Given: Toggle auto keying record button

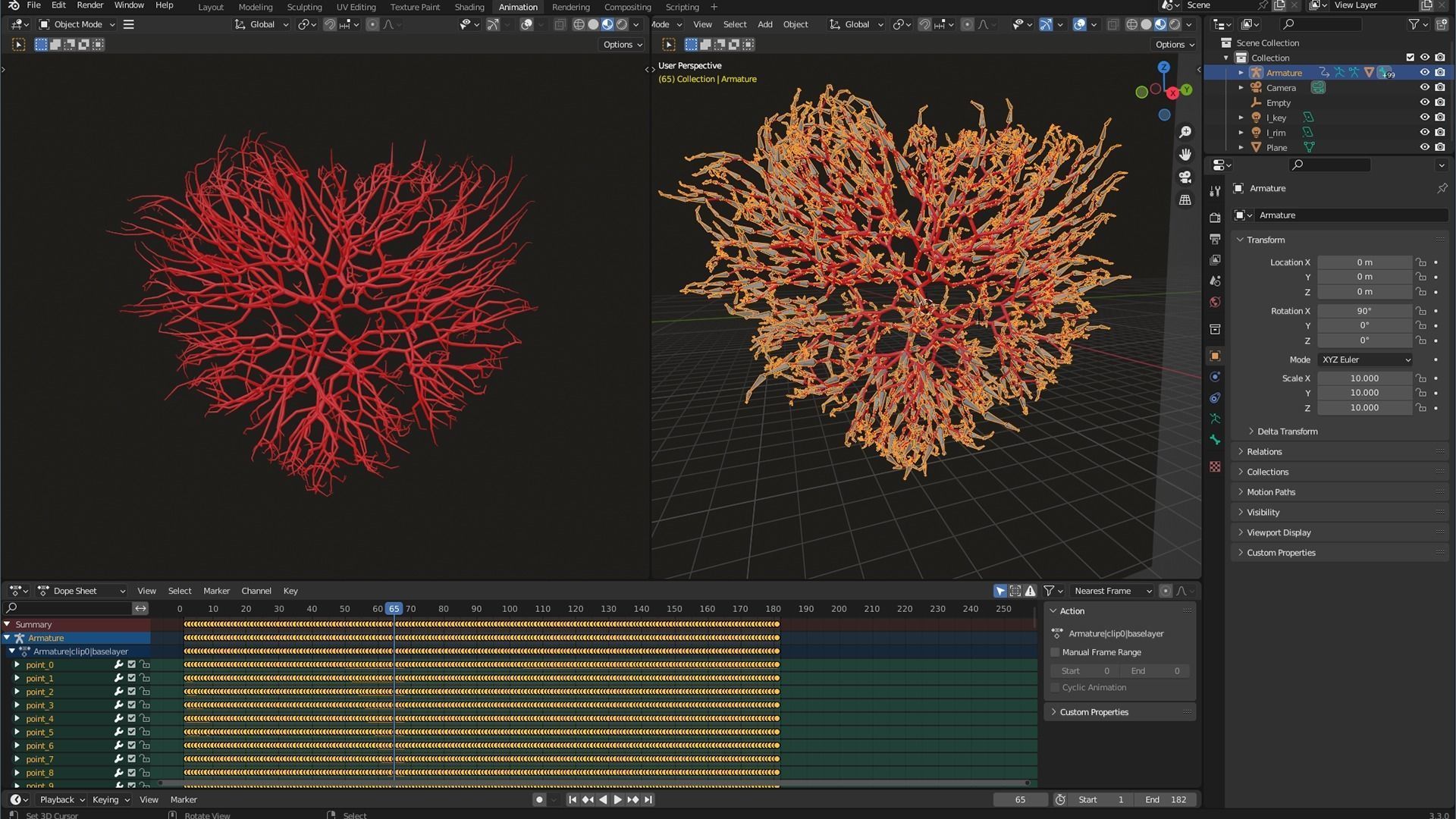Looking at the screenshot, I should [539, 799].
